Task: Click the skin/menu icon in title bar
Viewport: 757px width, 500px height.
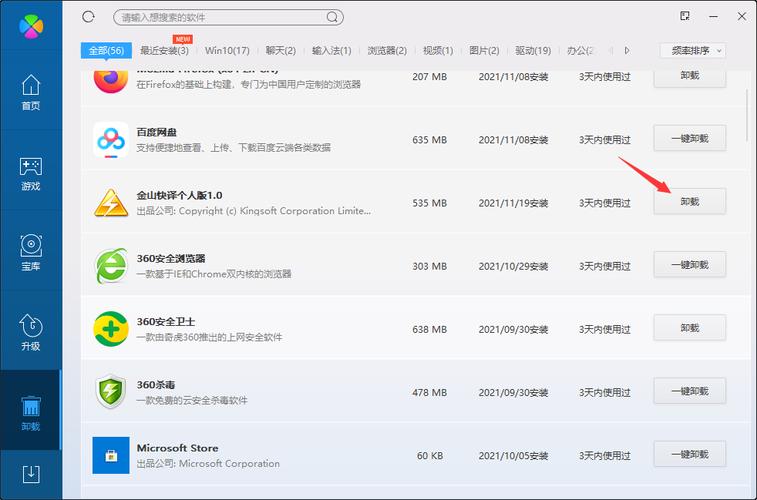Action: 685,16
